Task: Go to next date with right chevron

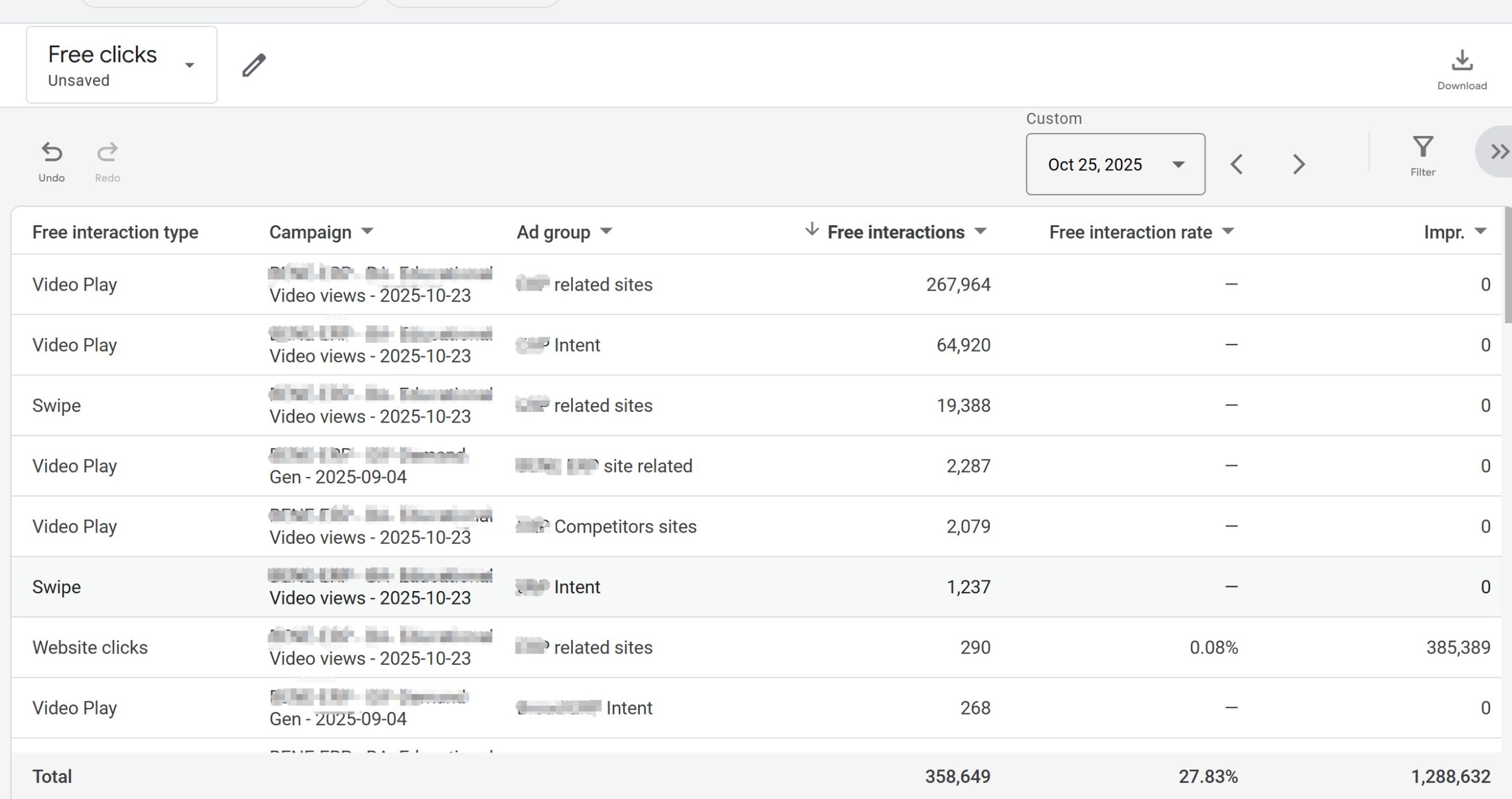Action: (x=1298, y=164)
